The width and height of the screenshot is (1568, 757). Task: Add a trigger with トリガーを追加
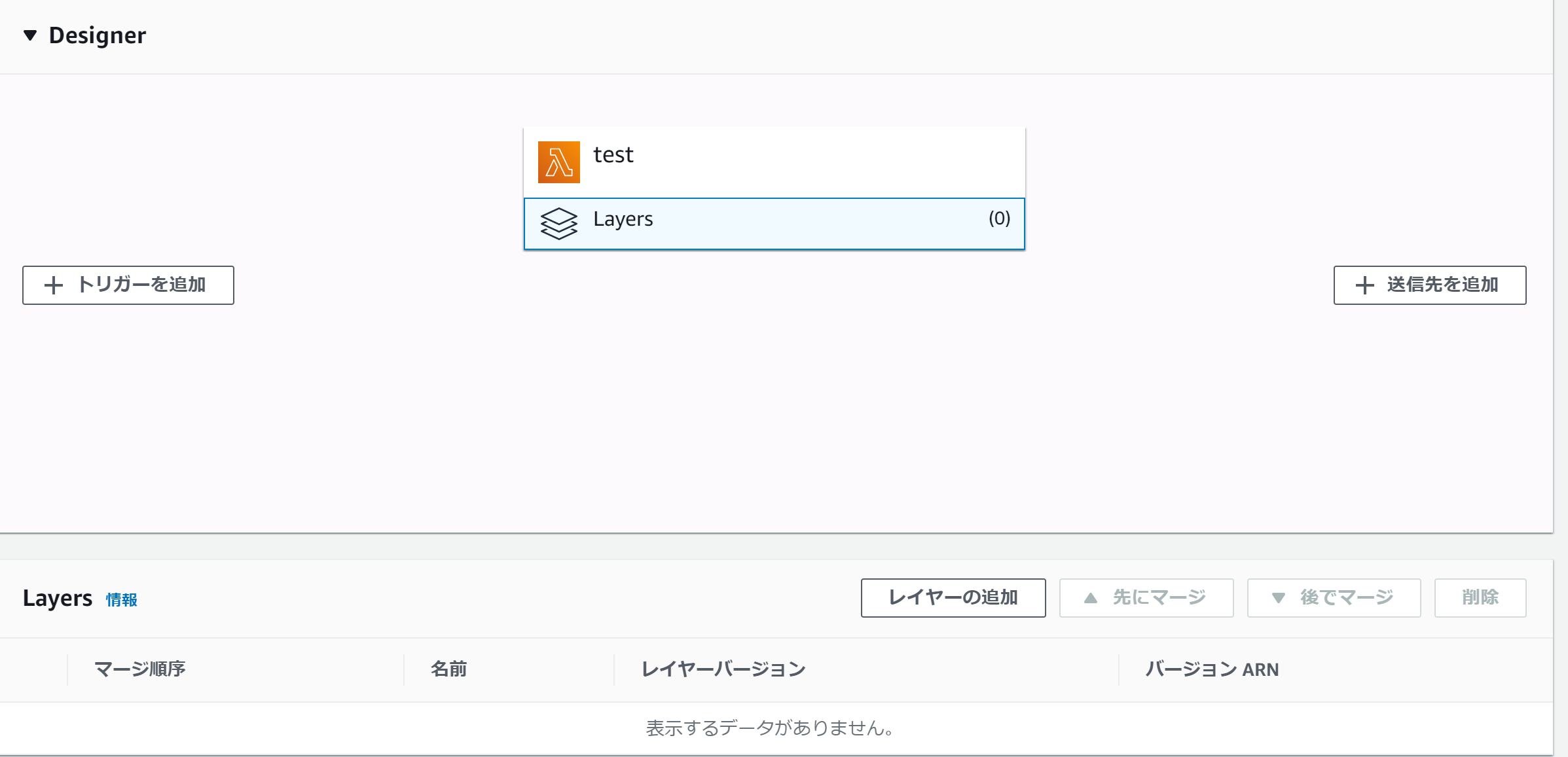(128, 285)
